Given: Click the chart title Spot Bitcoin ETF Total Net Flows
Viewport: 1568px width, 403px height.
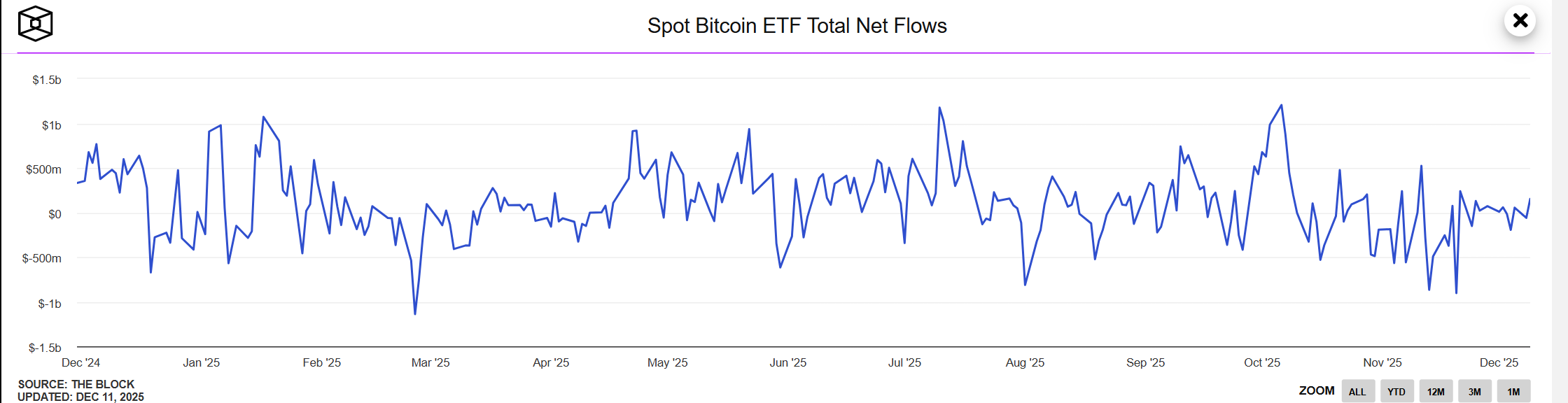Looking at the screenshot, I should 797,26.
